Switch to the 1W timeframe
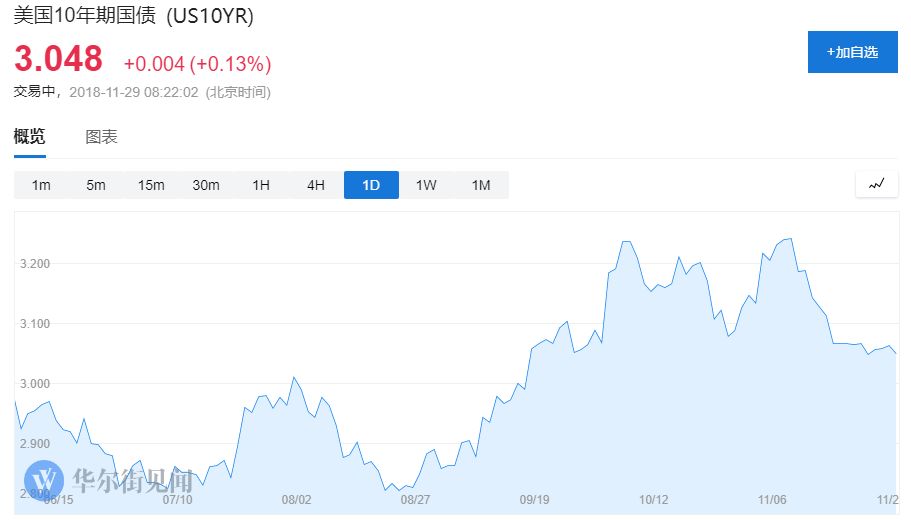This screenshot has height=521, width=911. click(x=426, y=185)
